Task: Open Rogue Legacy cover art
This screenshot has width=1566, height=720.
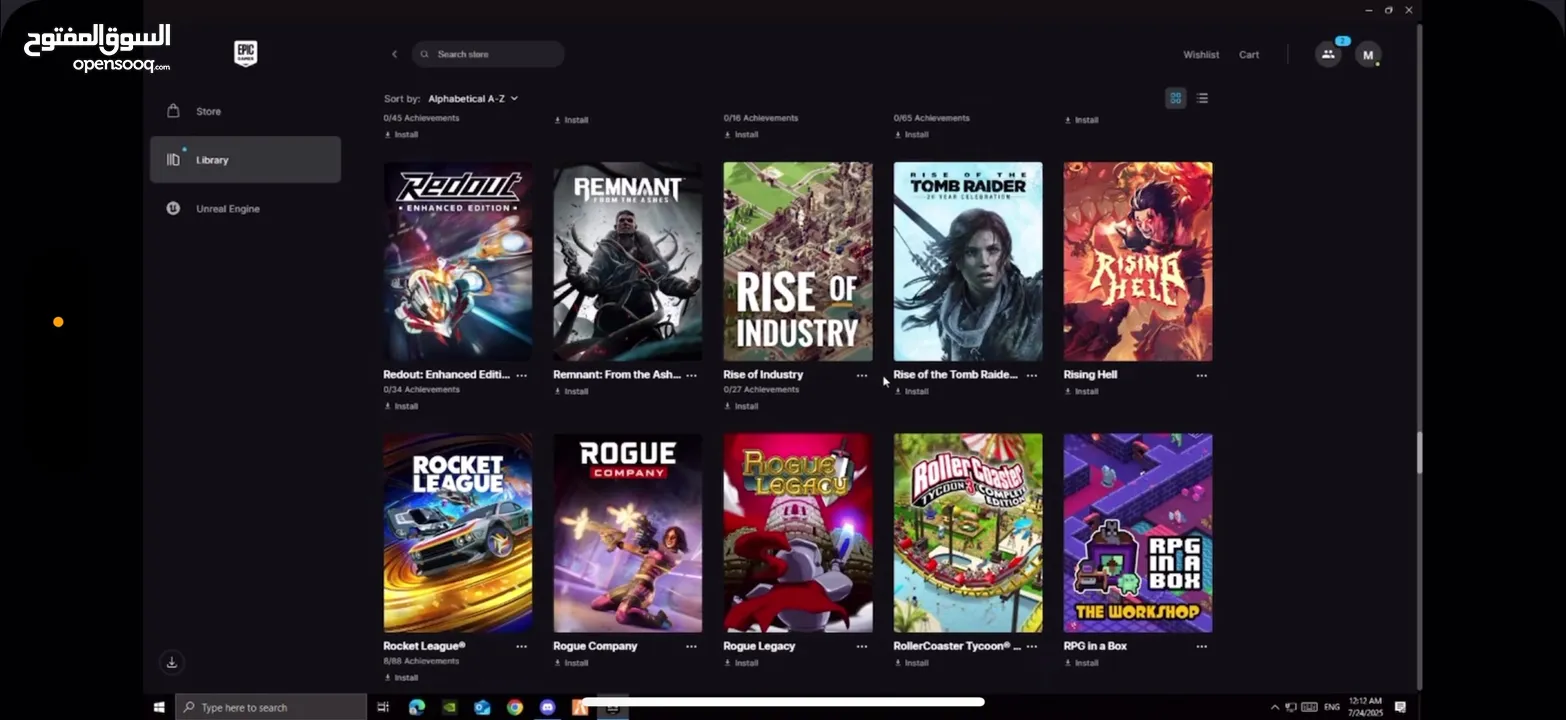Action: point(798,533)
